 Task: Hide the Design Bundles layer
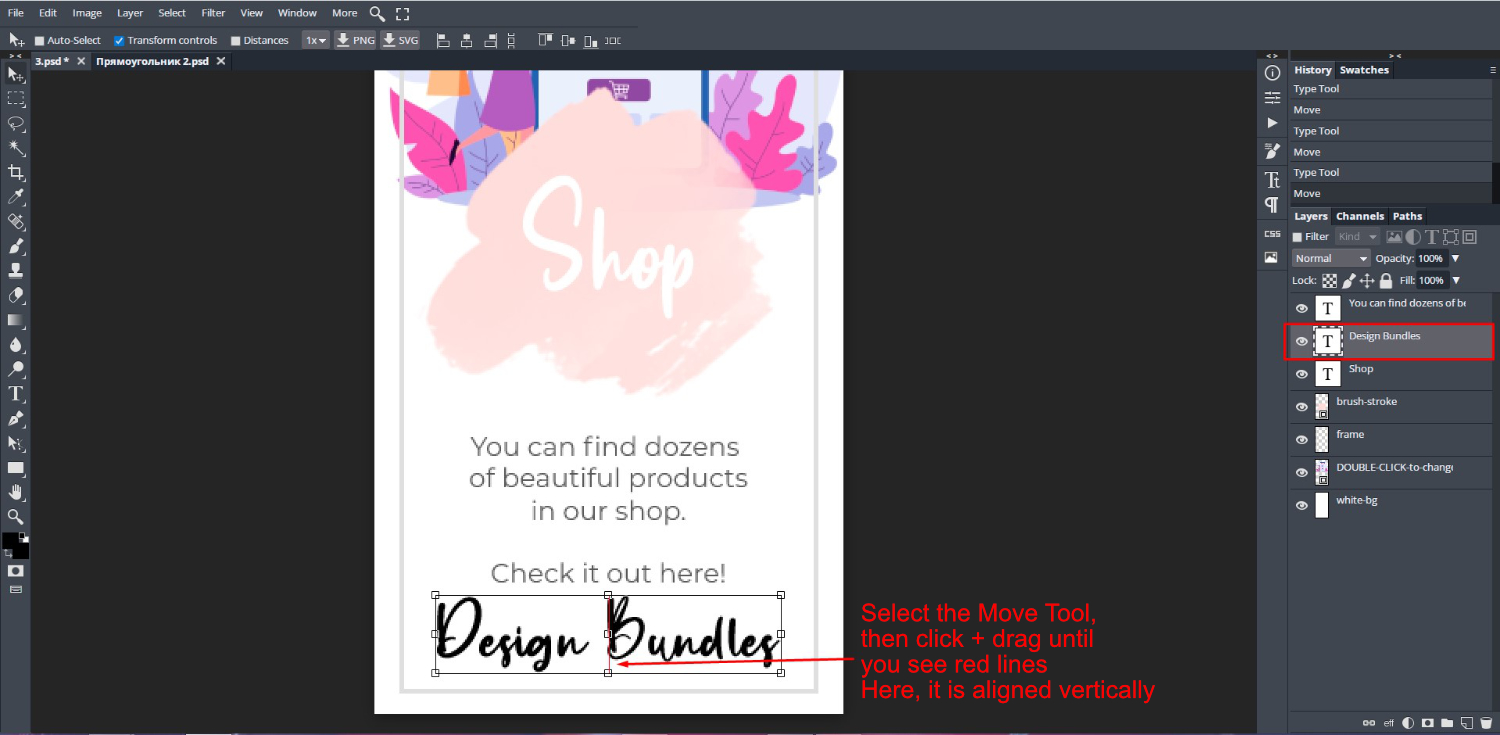pyautogui.click(x=1302, y=341)
